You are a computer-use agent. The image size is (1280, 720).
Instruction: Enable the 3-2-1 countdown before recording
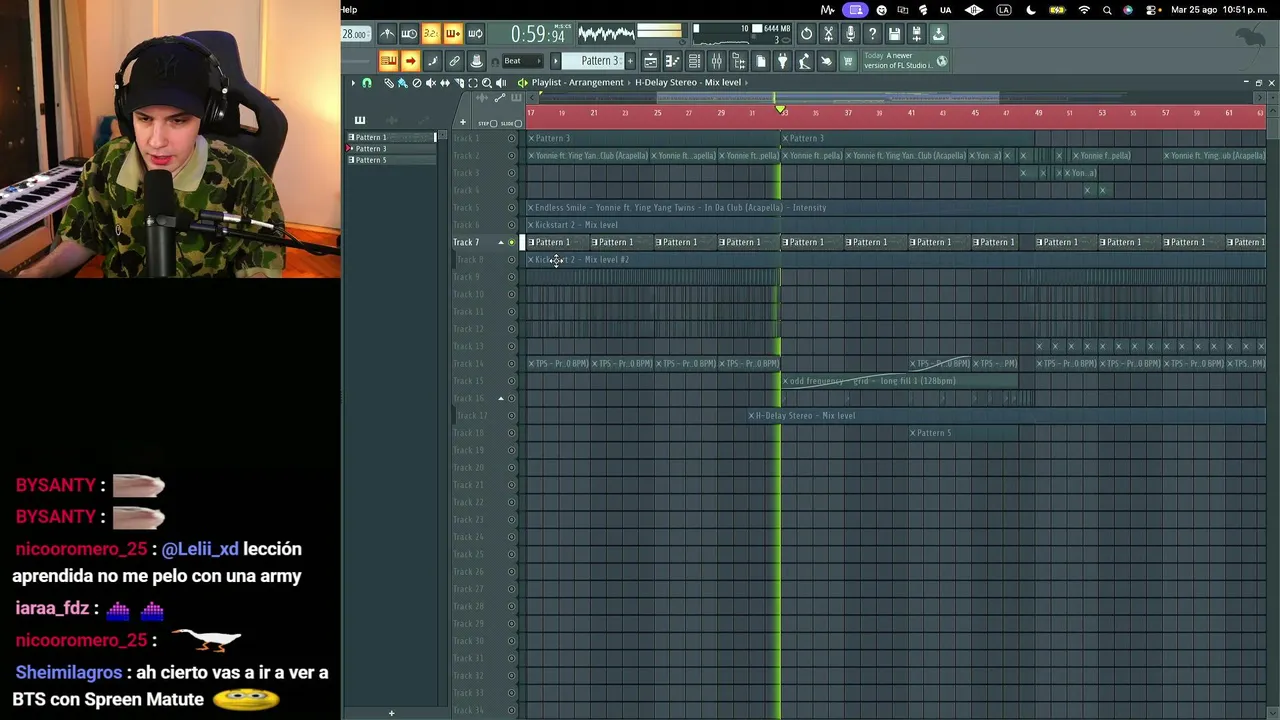coord(431,34)
